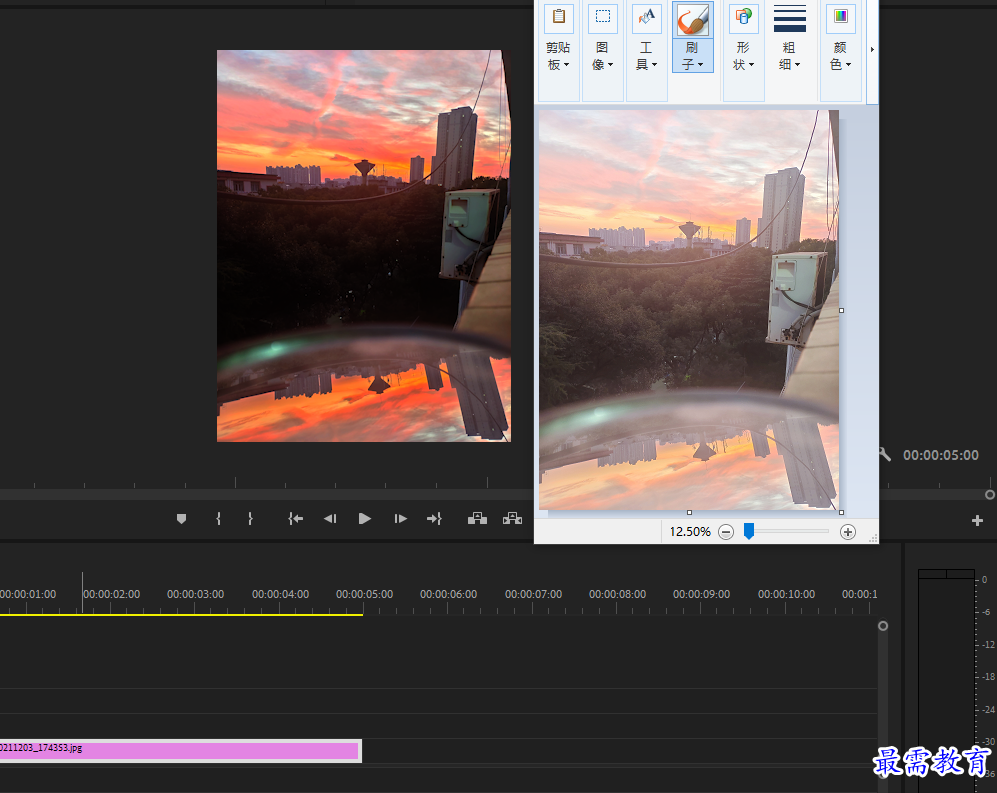Click the shapes icon in Paint ribbon
Viewport: 997px width, 793px height.
pos(743,17)
